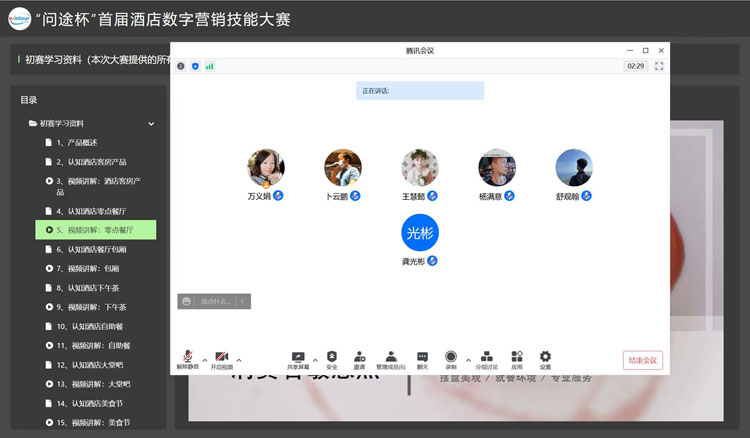Open meeting Settings gear (设置)
The width and height of the screenshot is (750, 438).
pos(545,360)
